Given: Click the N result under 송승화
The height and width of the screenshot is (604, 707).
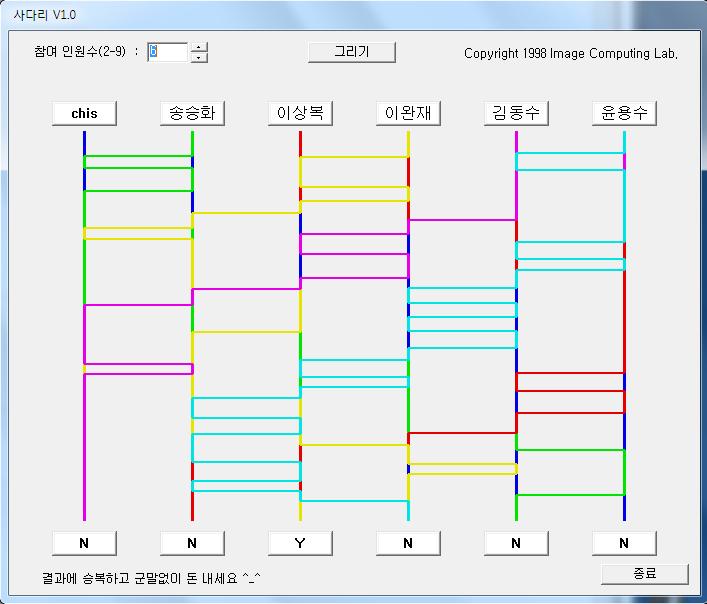Looking at the screenshot, I should point(192,543).
